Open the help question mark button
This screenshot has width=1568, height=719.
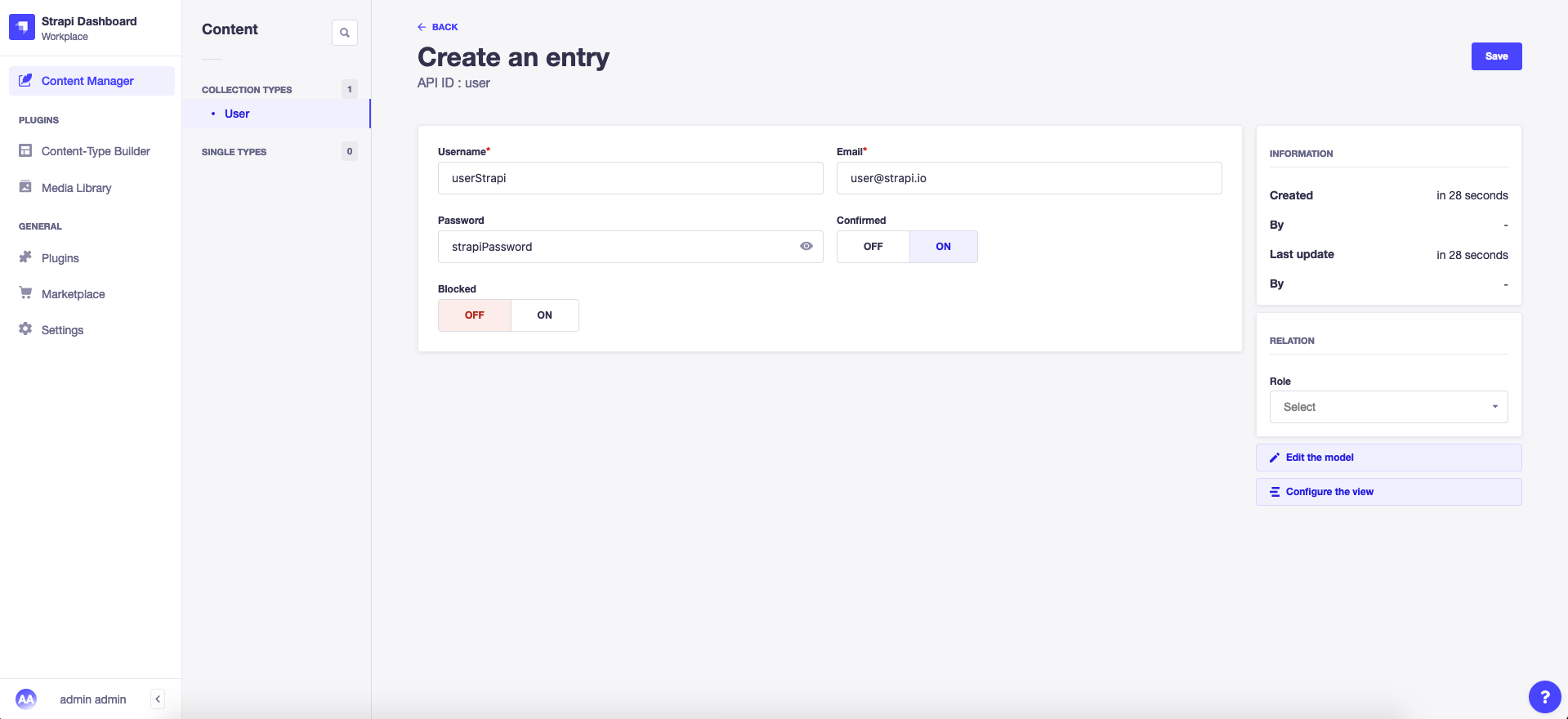pyautogui.click(x=1544, y=697)
